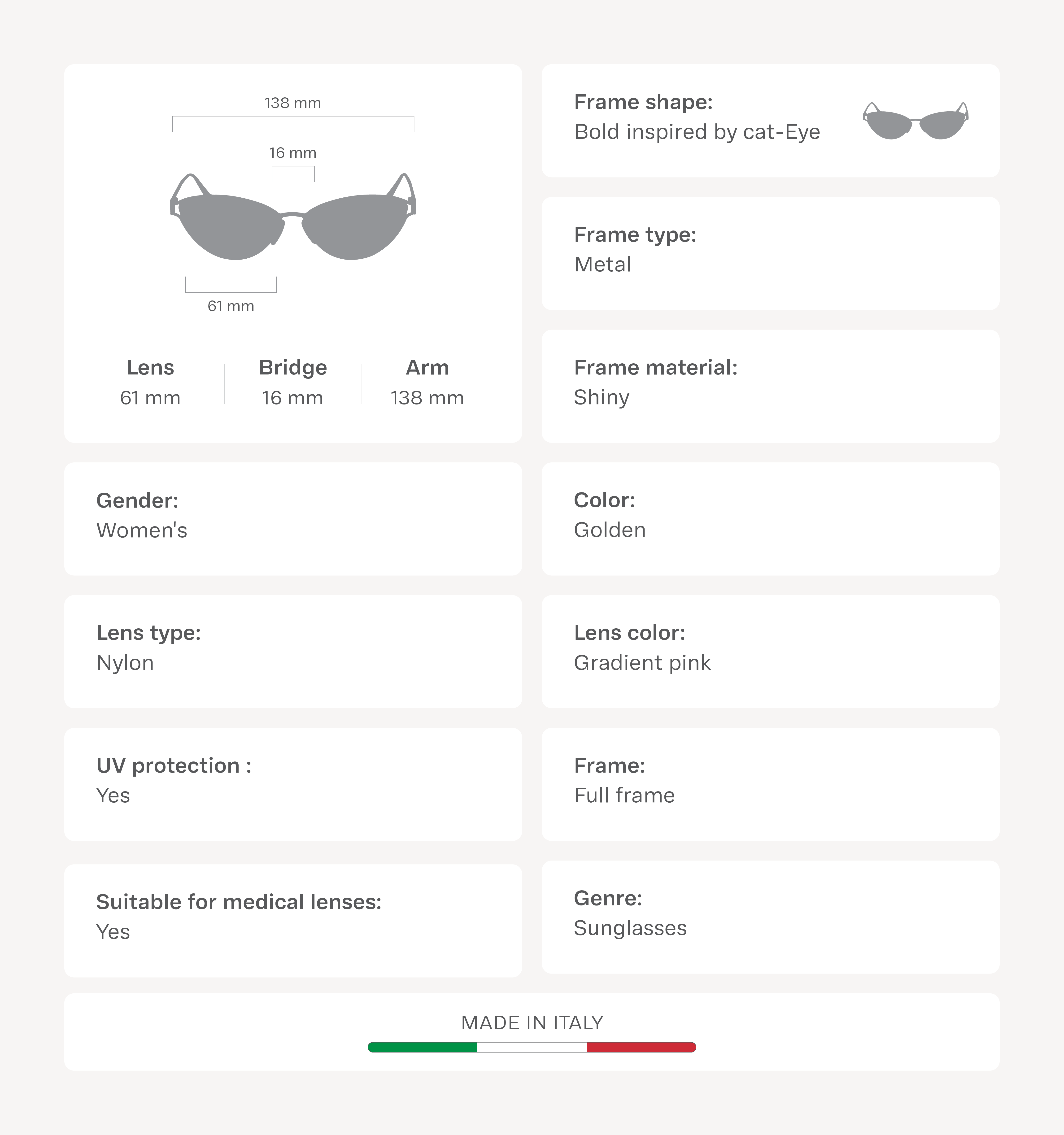Image resolution: width=1064 pixels, height=1135 pixels.
Task: Select the Bridge 16 mm measurement column
Action: click(293, 383)
